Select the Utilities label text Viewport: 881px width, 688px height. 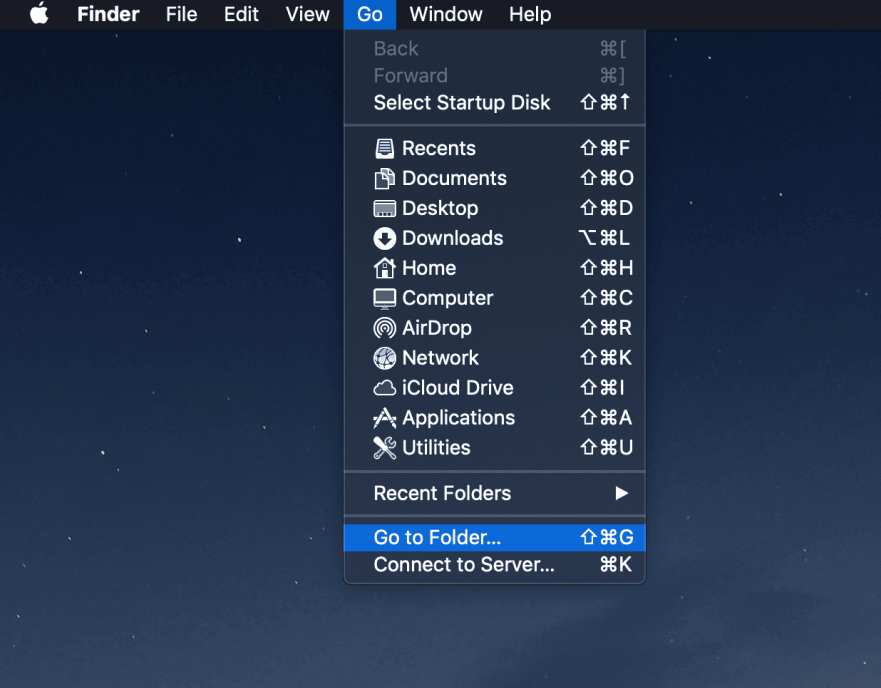click(436, 448)
